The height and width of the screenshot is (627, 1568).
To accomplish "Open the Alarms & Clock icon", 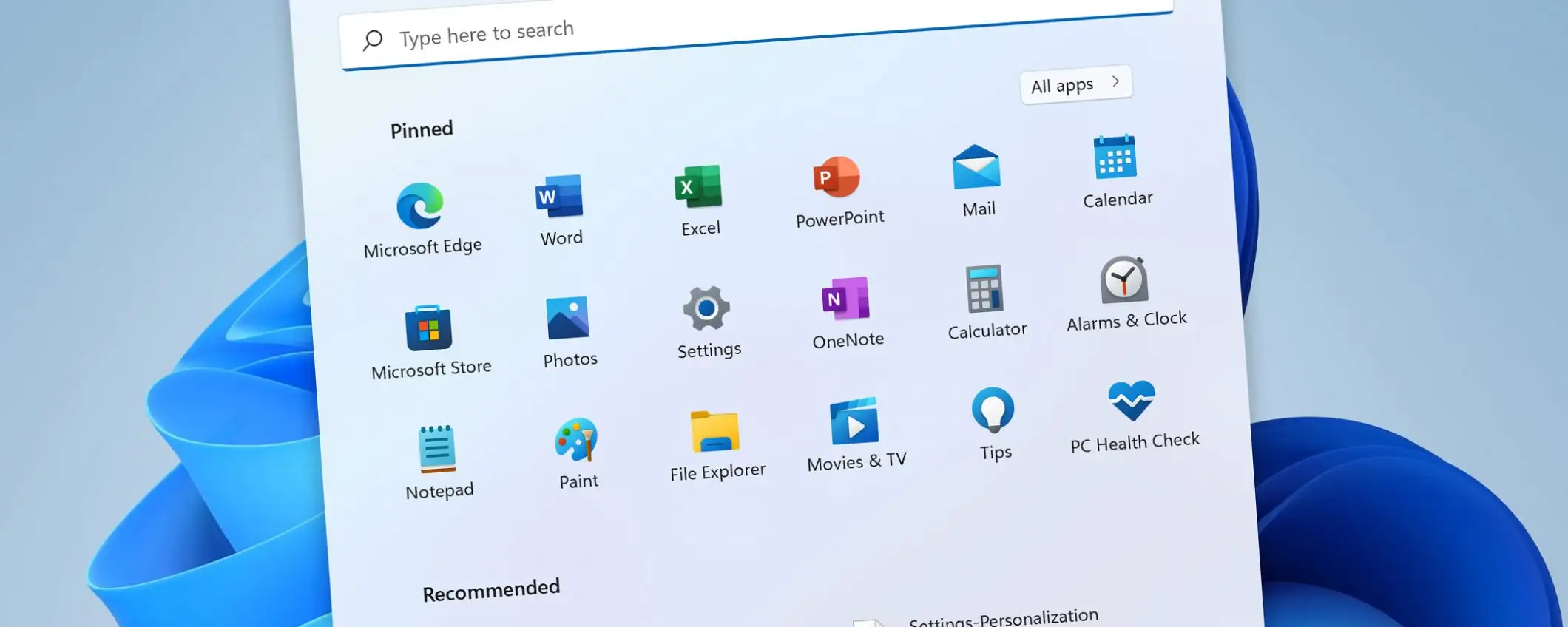I will 1123,279.
